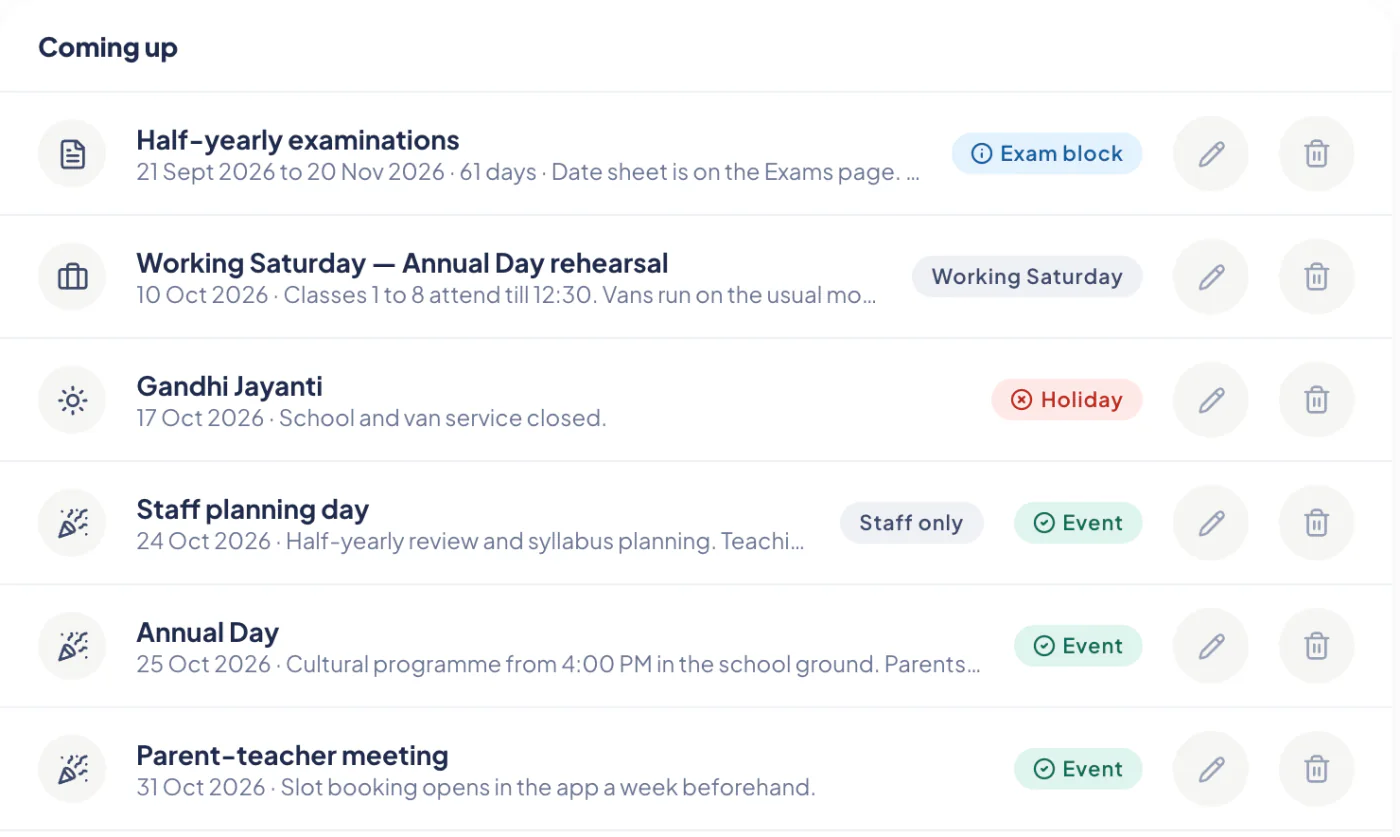Click the Event badge for Parent-teacher meeting
Image resolution: width=1400 pixels, height=837 pixels.
click(x=1078, y=769)
